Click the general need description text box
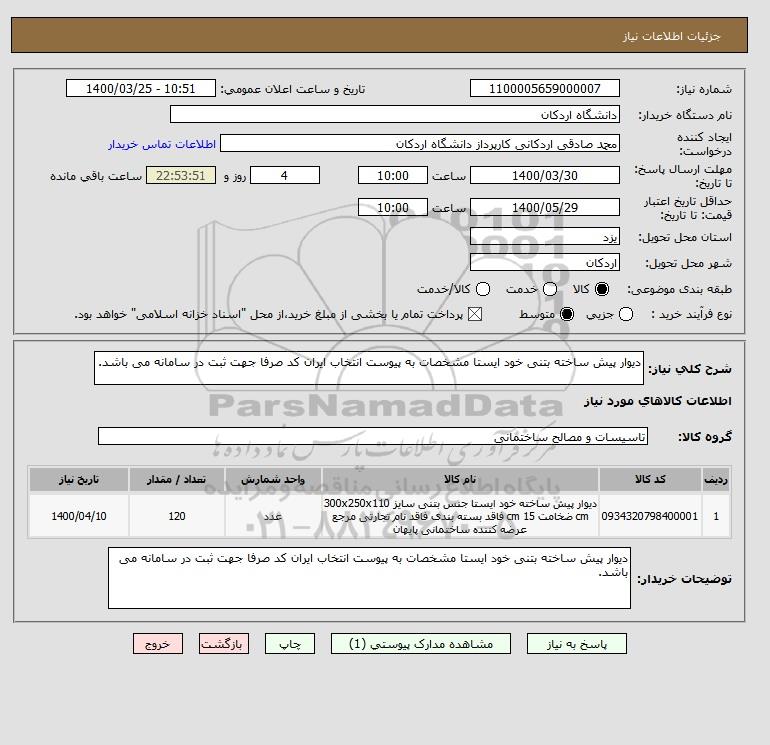Screen dimensions: 770x745 [x=369, y=368]
